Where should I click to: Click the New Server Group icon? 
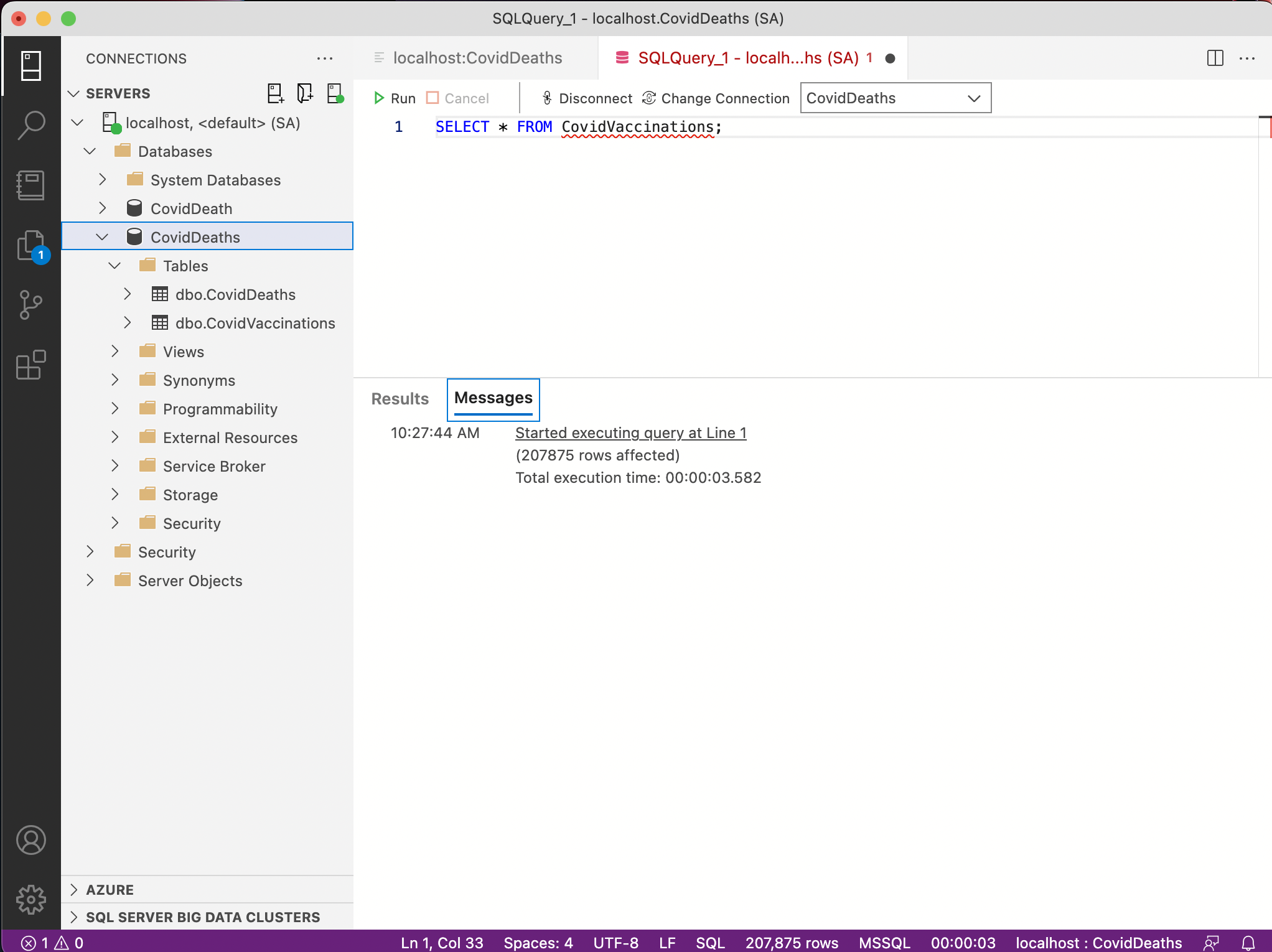tap(305, 93)
